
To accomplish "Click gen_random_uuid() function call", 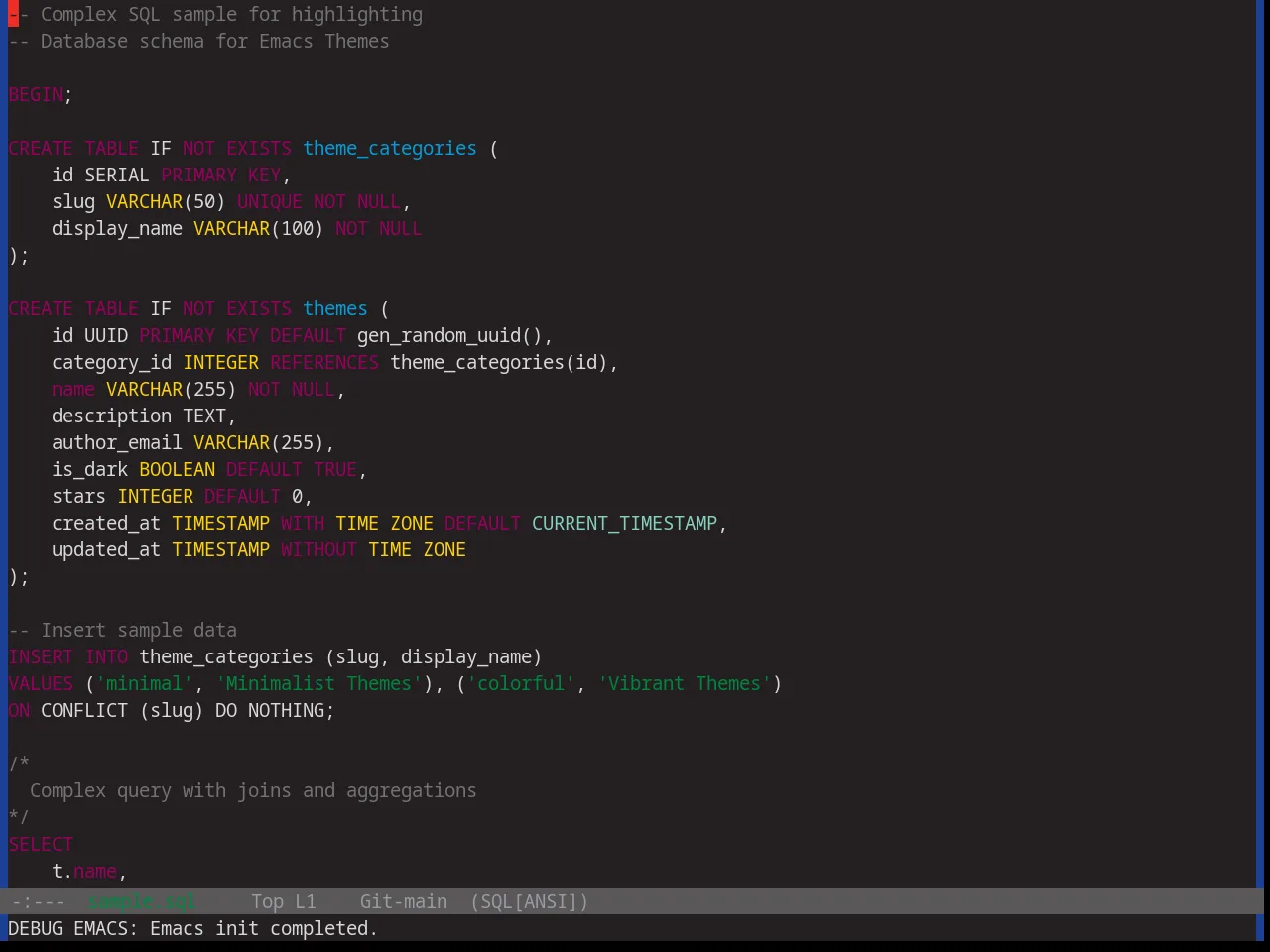I will (x=449, y=336).
